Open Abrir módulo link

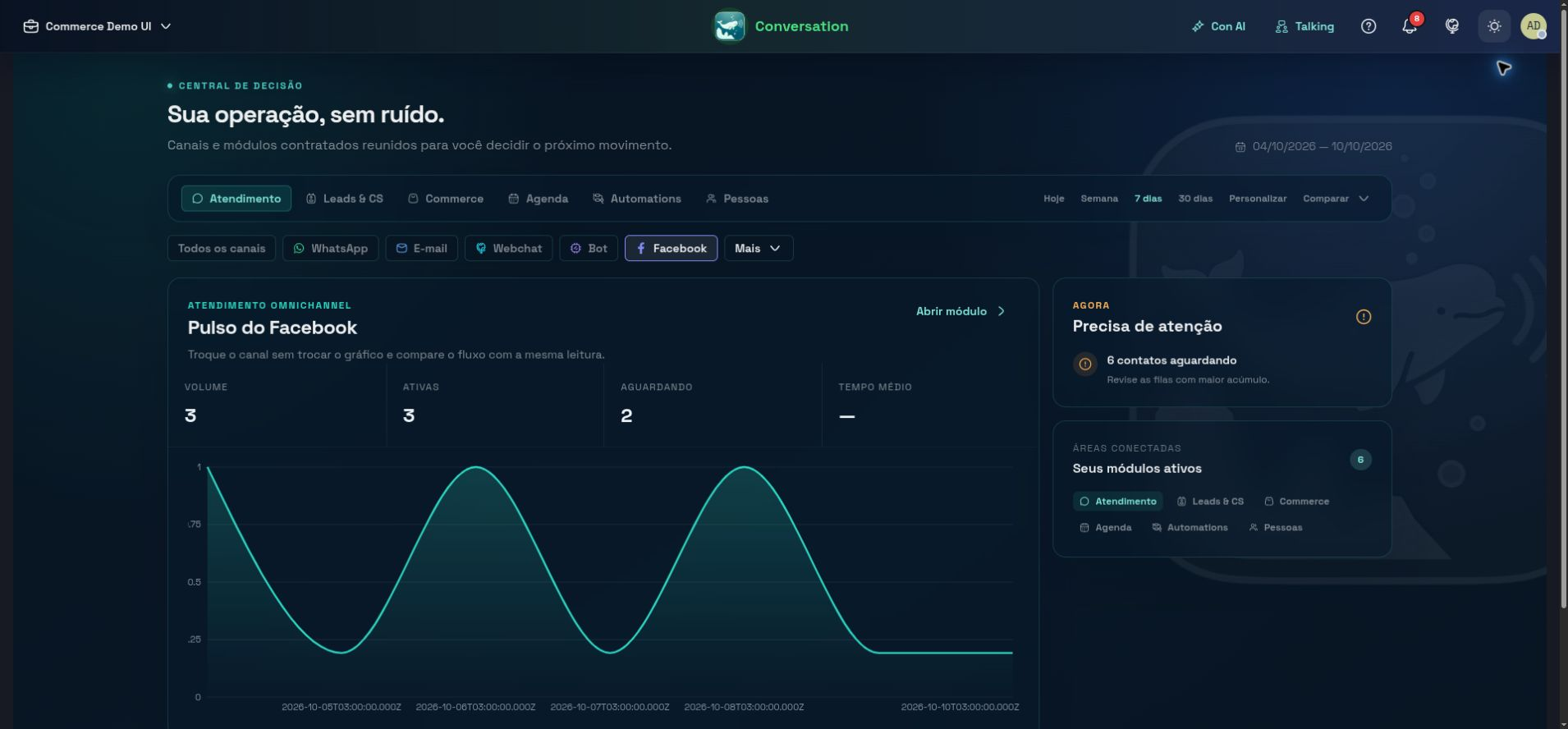(x=961, y=311)
